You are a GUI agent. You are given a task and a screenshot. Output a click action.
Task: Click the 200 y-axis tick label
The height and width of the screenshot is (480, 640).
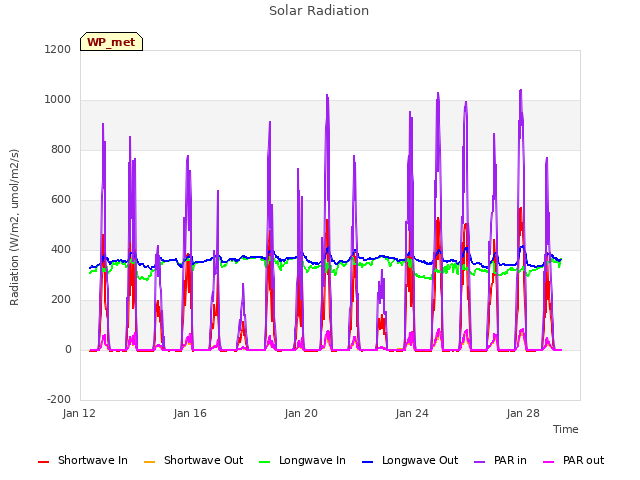(61, 300)
